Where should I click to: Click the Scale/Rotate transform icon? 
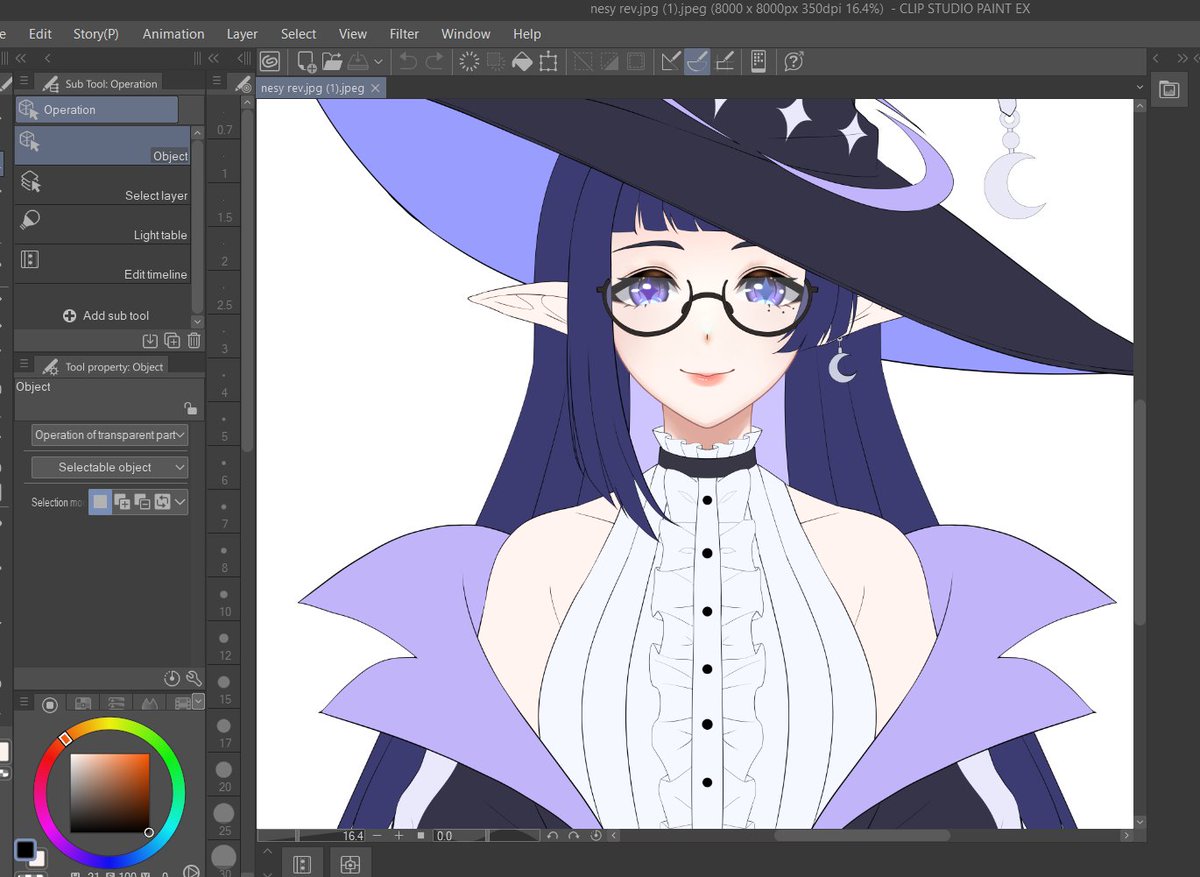coord(548,61)
